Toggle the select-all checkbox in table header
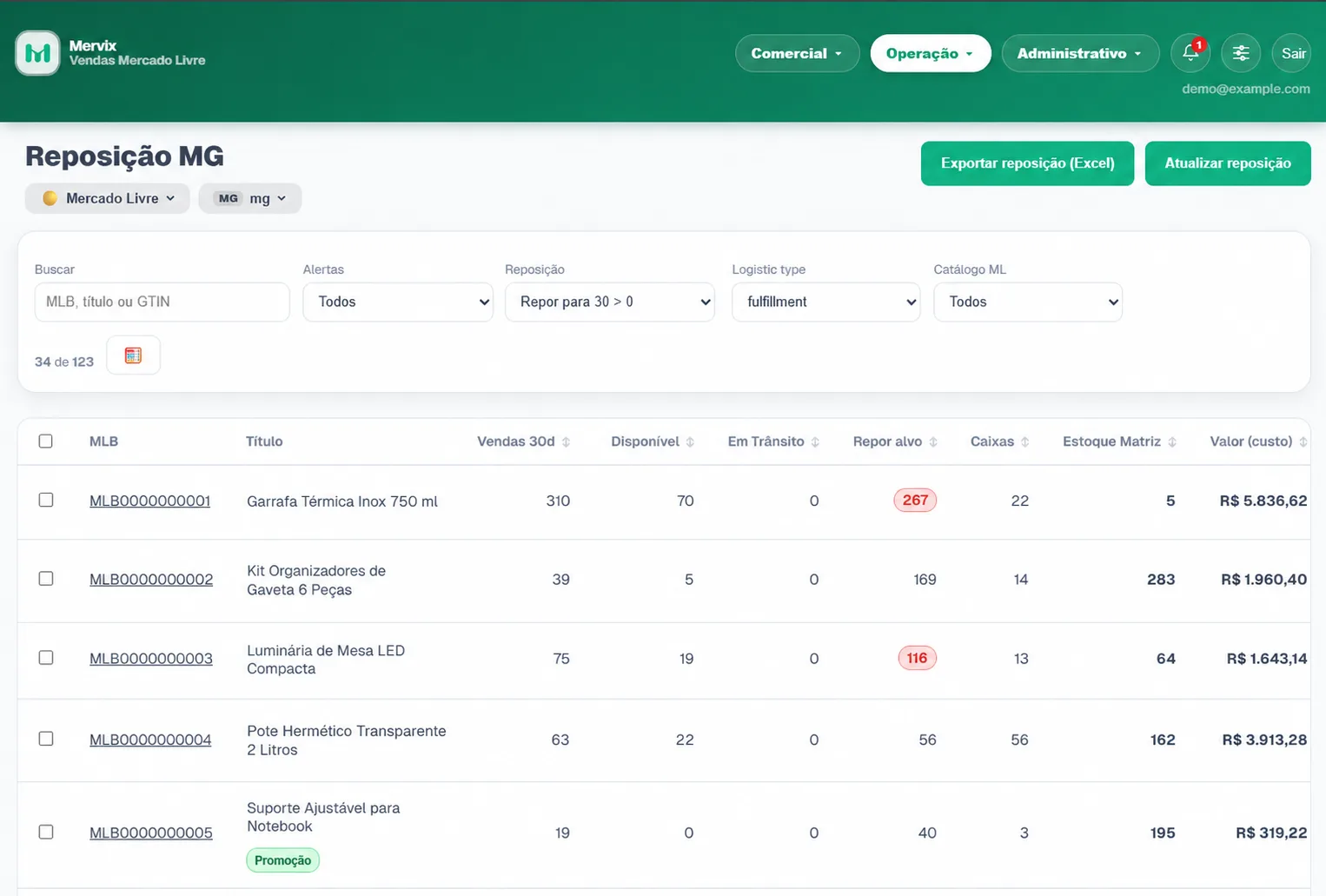The image size is (1326, 896). pyautogui.click(x=46, y=441)
